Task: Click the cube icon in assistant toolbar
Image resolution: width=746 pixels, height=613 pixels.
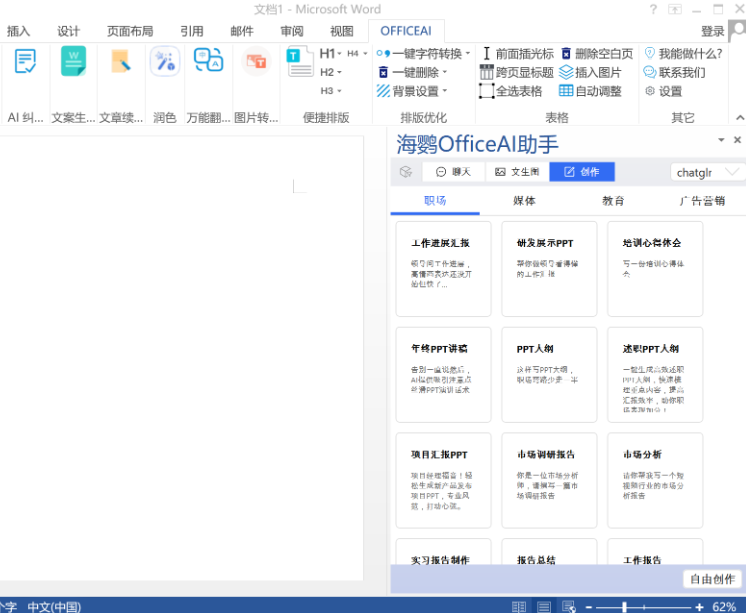Action: click(406, 172)
